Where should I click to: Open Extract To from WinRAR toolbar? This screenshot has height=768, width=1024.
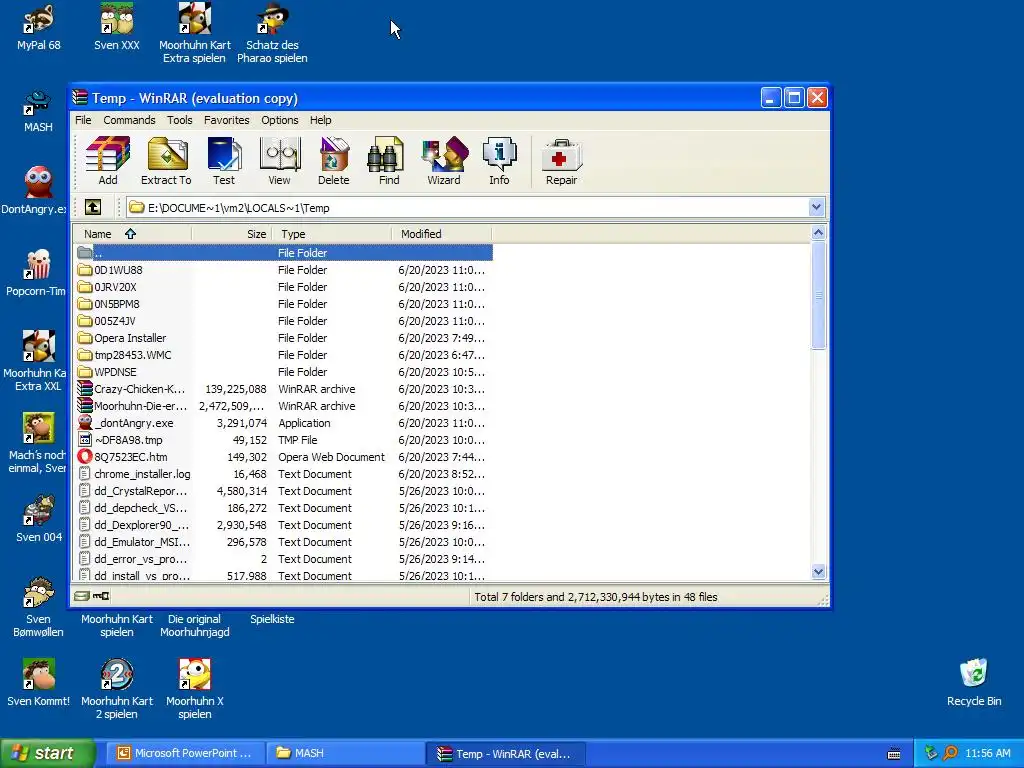click(166, 161)
